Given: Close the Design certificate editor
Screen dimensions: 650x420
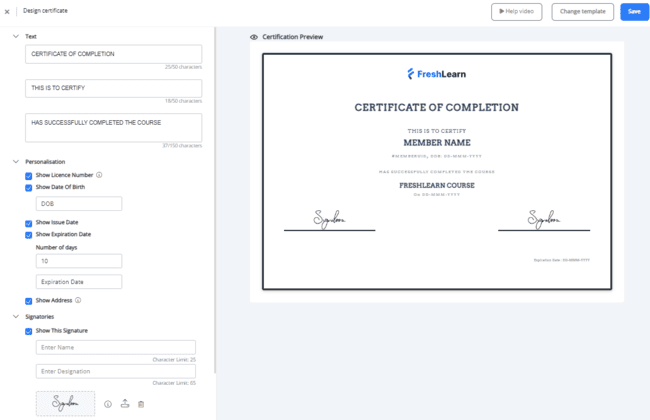Looking at the screenshot, I should (x=7, y=12).
